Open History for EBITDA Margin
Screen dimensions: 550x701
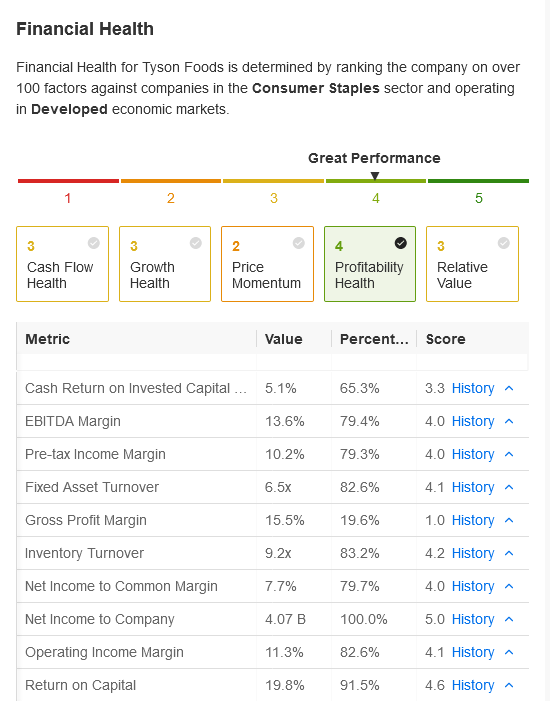(x=473, y=421)
